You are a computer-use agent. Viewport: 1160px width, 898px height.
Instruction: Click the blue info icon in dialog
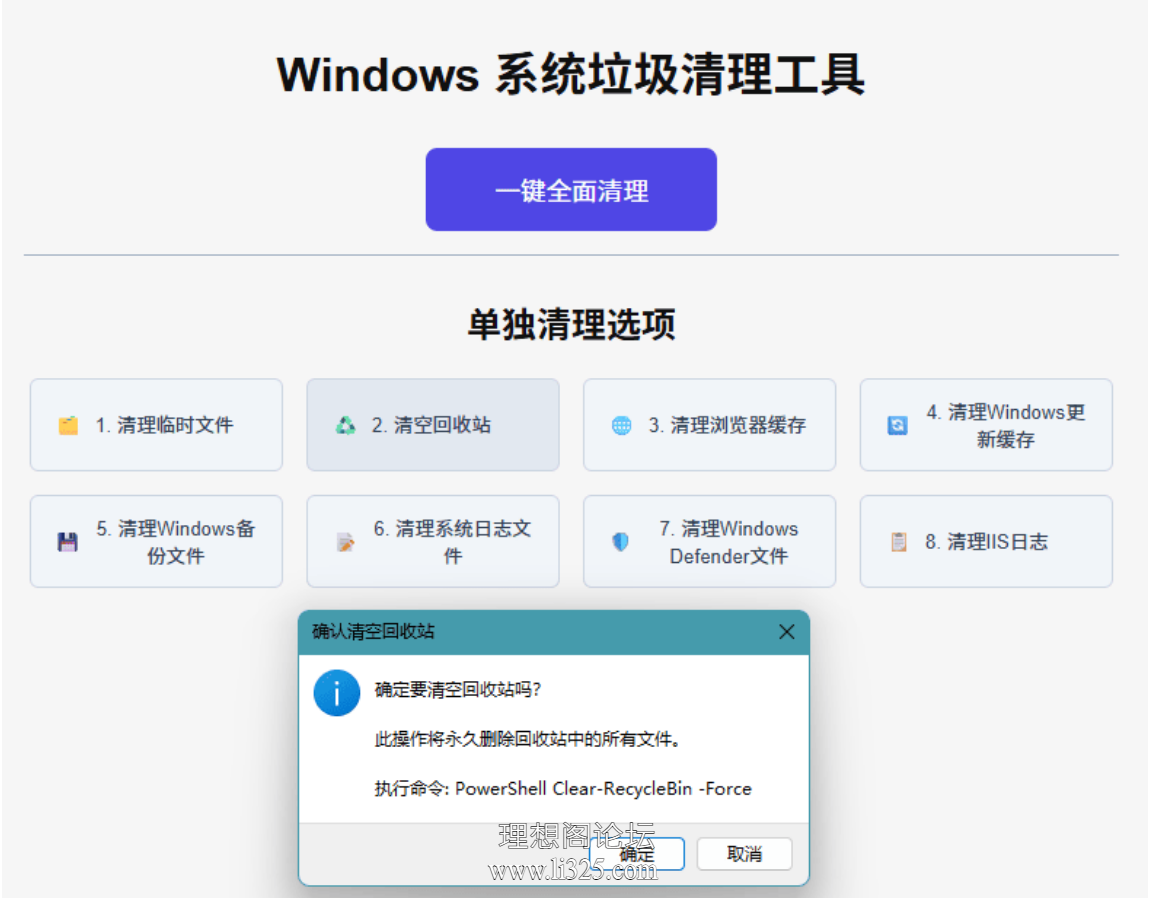337,693
